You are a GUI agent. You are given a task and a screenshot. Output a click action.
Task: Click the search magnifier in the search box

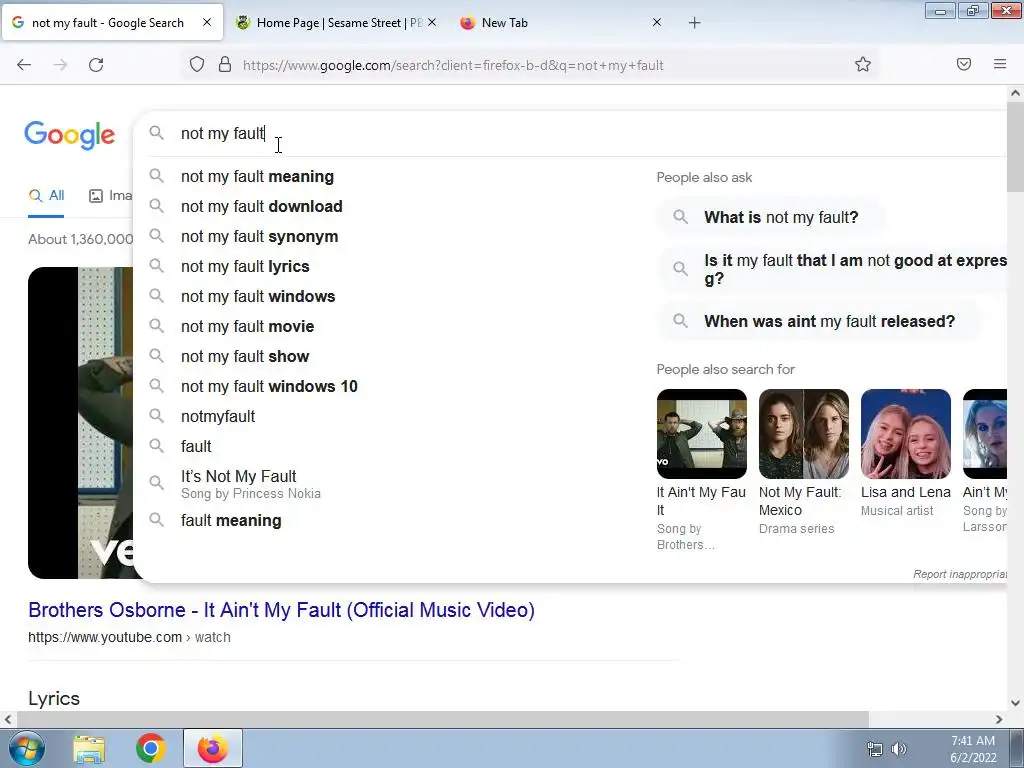click(x=156, y=133)
